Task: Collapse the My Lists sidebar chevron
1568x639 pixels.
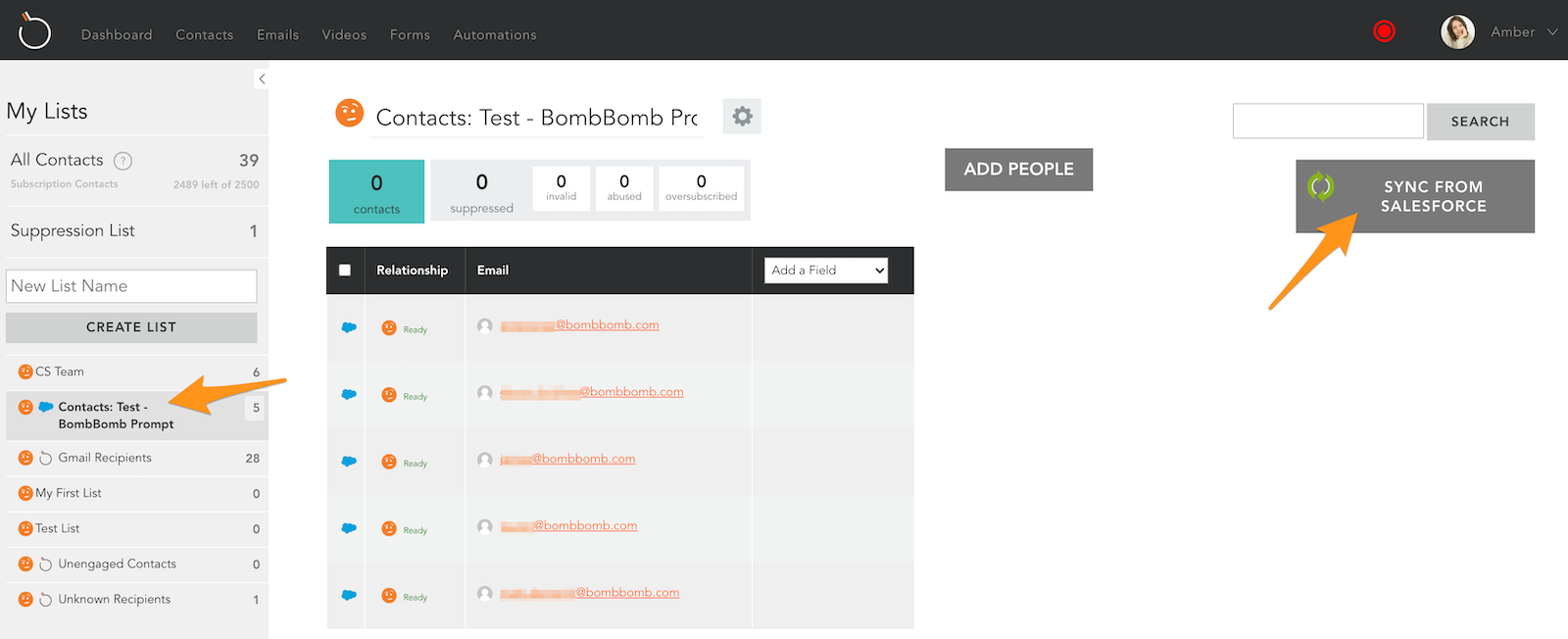Action: click(262, 78)
